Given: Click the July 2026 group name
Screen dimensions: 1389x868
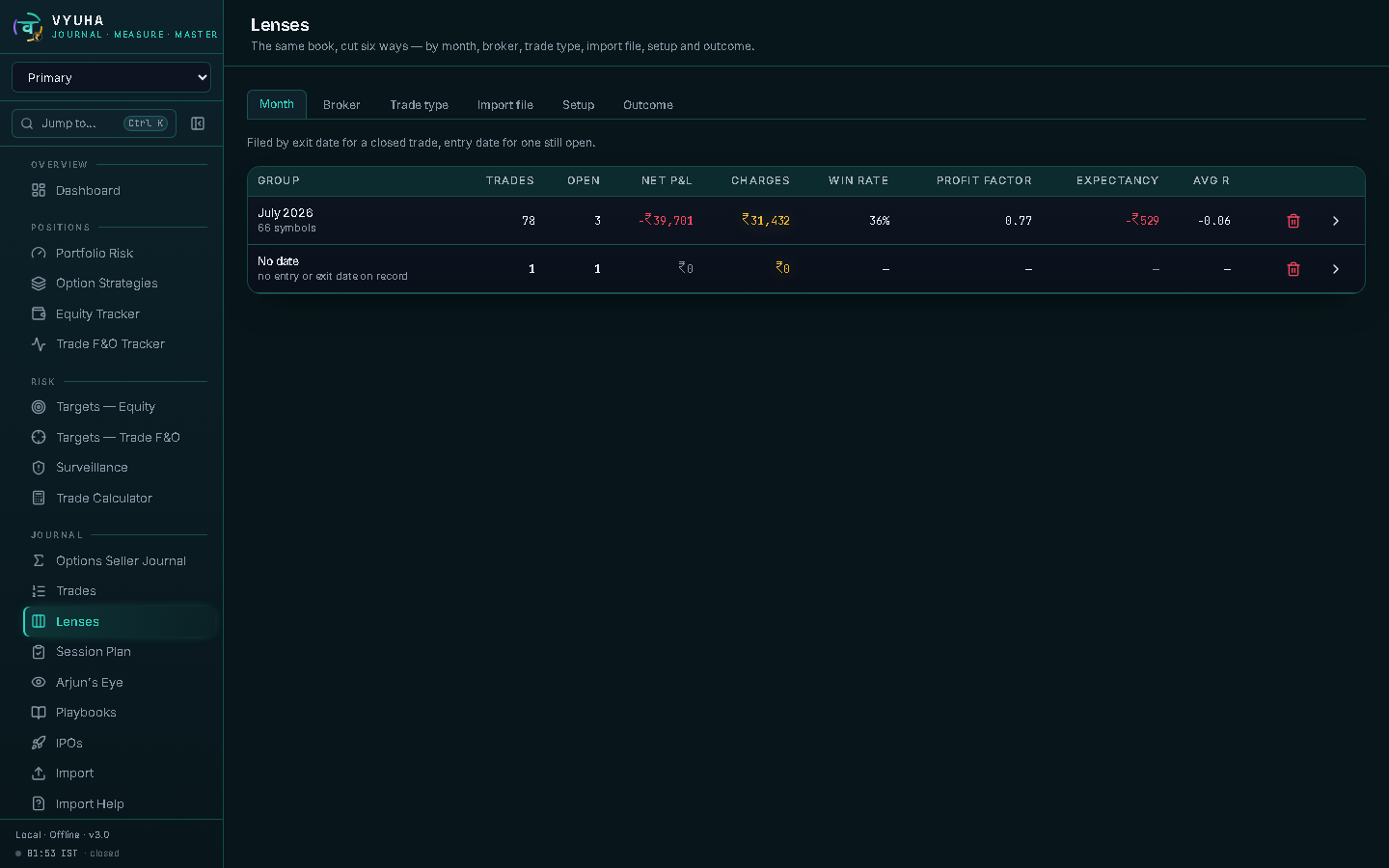Looking at the screenshot, I should [286, 213].
